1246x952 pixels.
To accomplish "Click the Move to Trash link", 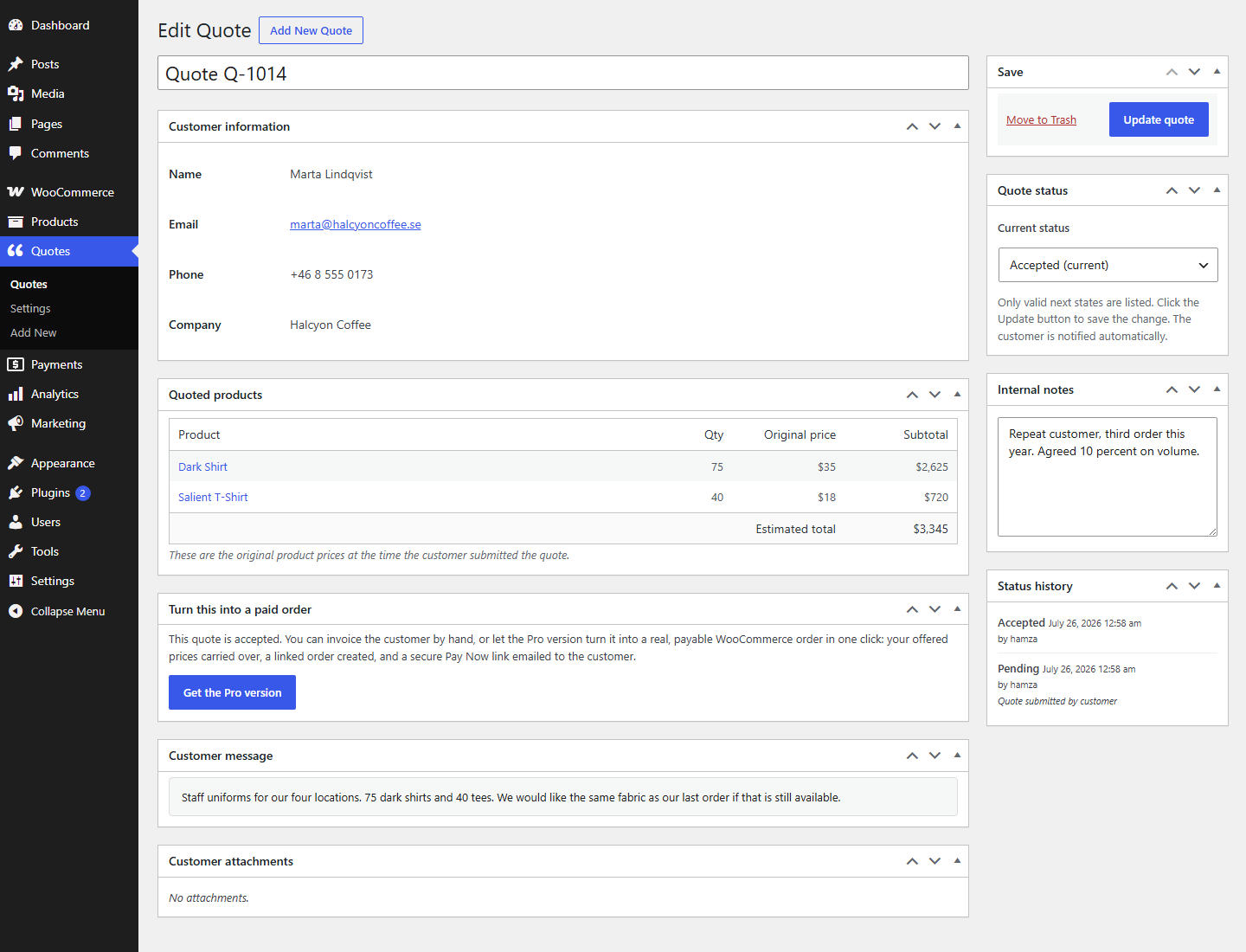I will [x=1041, y=120].
